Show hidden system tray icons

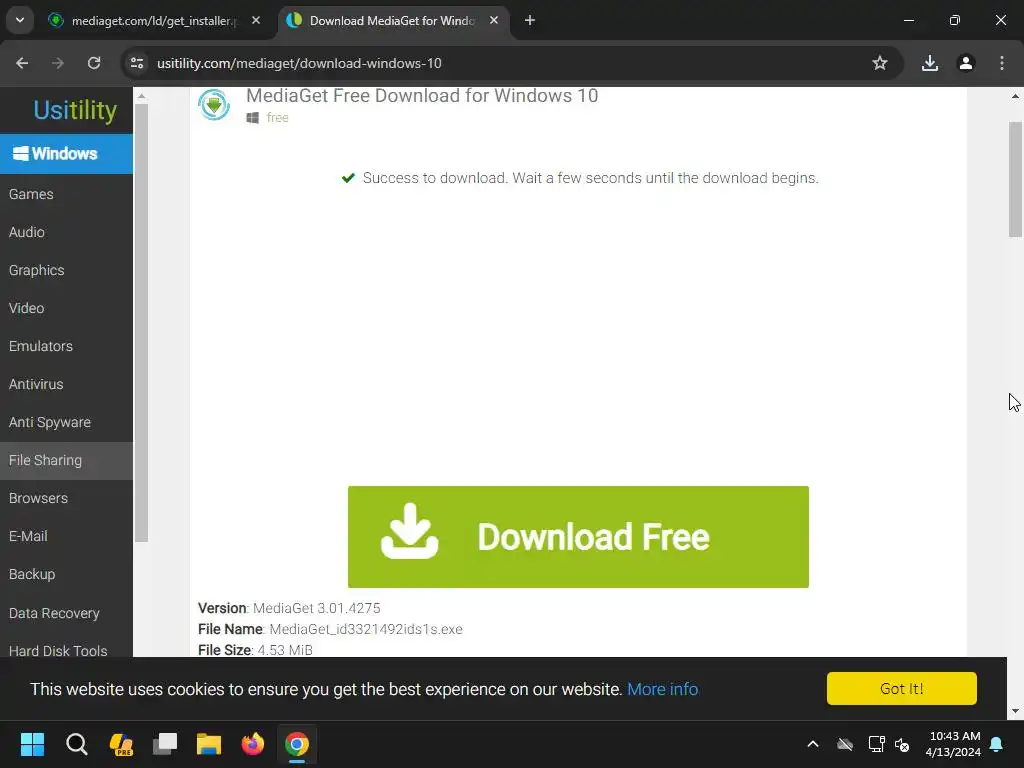[812, 744]
